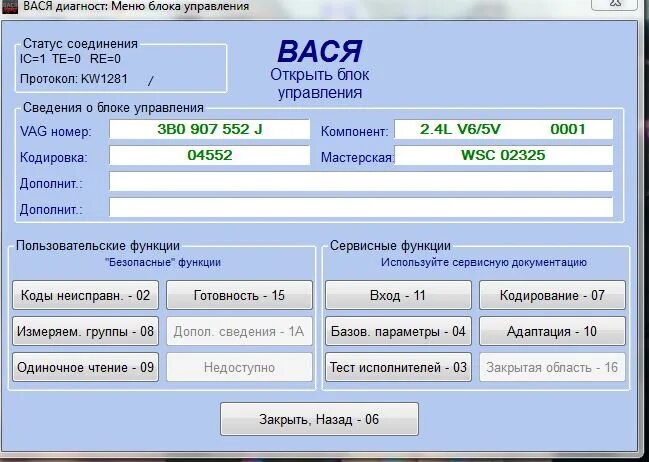Click the Сервисные функции group title
Screen dimensions: 649x462
[x=390, y=245]
